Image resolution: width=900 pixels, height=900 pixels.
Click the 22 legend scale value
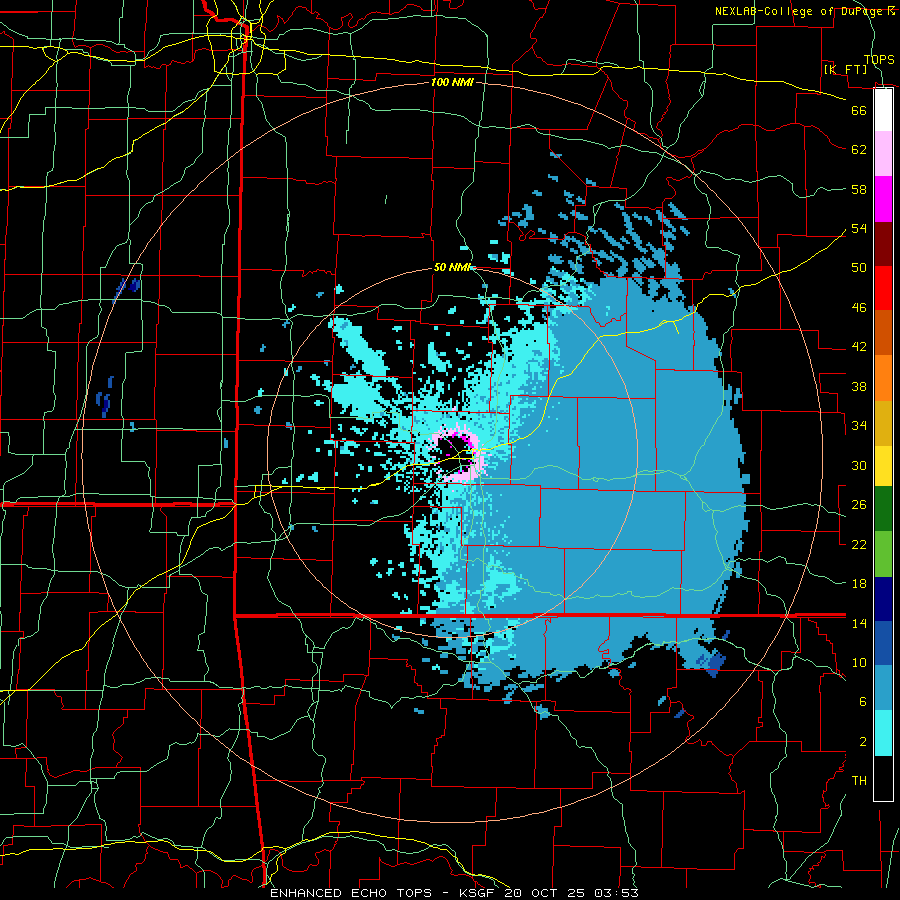pyautogui.click(x=859, y=545)
